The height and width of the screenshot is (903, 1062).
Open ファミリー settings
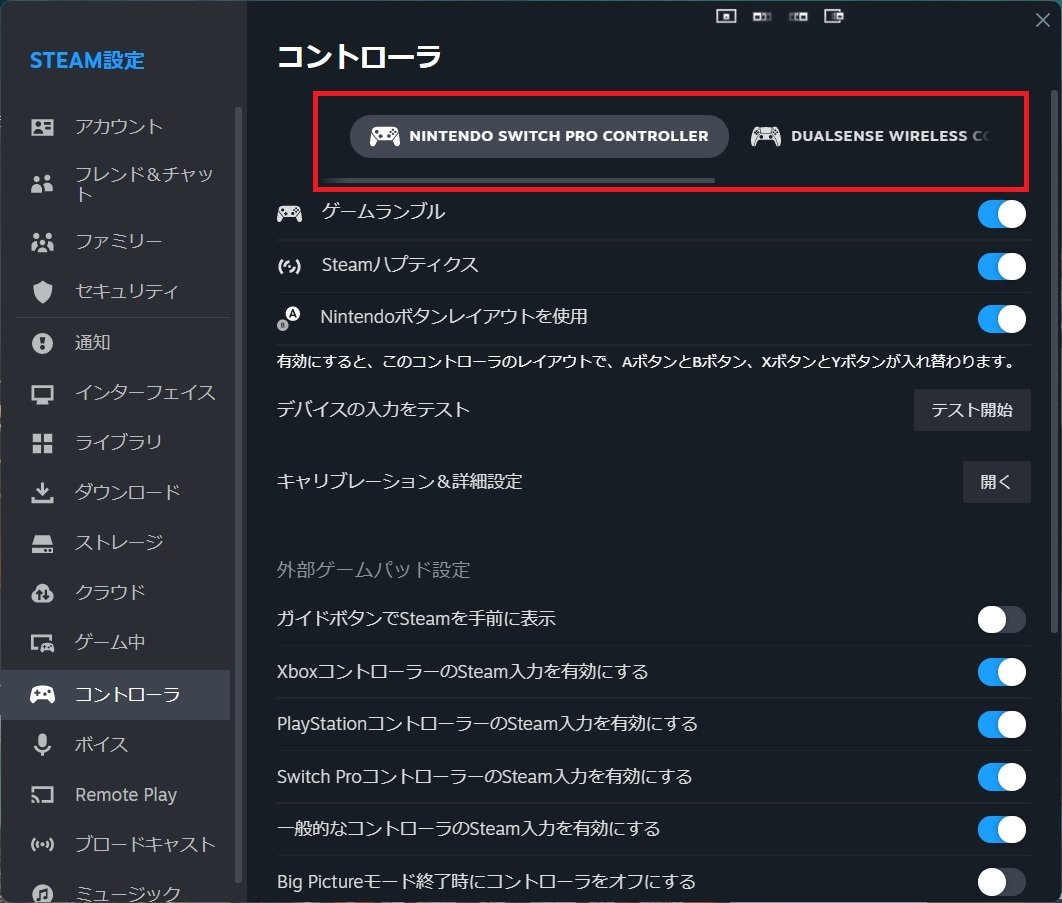pyautogui.click(x=116, y=242)
